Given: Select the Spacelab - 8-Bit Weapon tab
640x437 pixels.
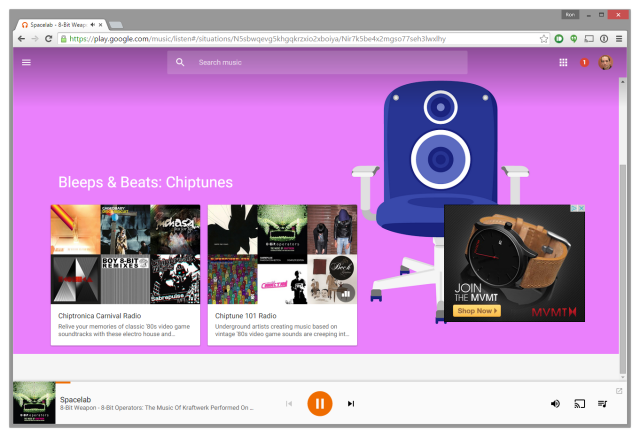Looking at the screenshot, I should click(x=61, y=25).
